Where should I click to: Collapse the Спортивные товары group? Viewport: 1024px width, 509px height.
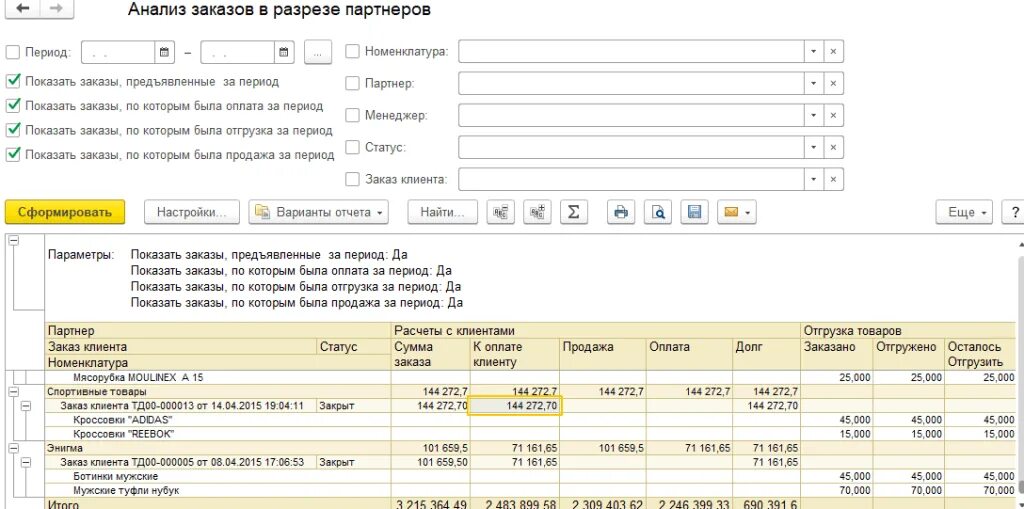14,391
